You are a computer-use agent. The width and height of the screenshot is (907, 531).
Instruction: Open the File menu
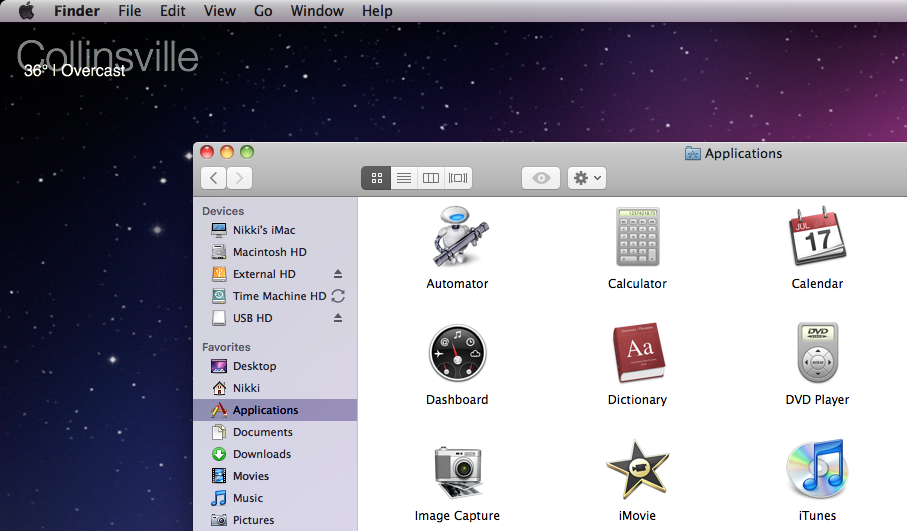tap(130, 10)
